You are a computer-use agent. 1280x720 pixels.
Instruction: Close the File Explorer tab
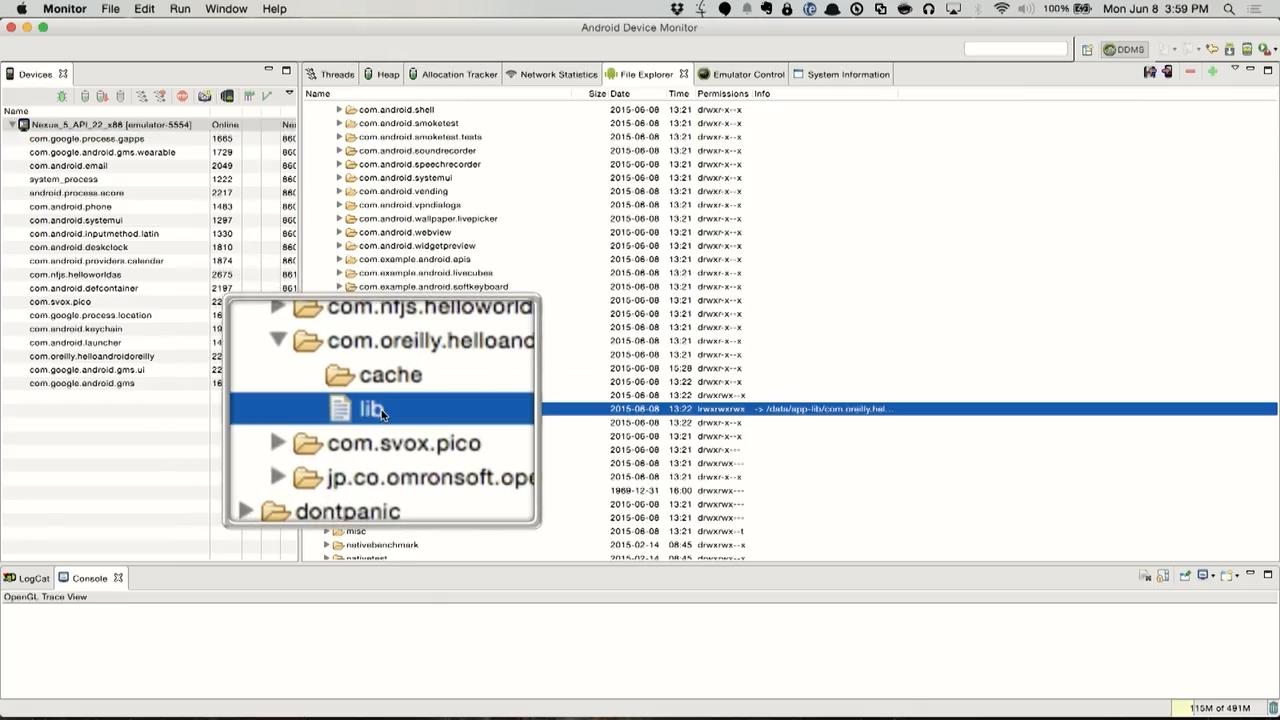(x=684, y=74)
